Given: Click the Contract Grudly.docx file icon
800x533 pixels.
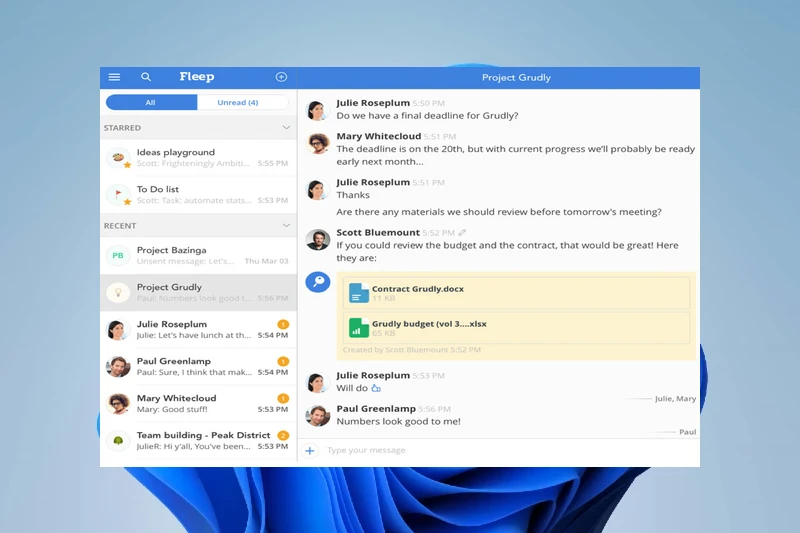Looking at the screenshot, I should 359,293.
